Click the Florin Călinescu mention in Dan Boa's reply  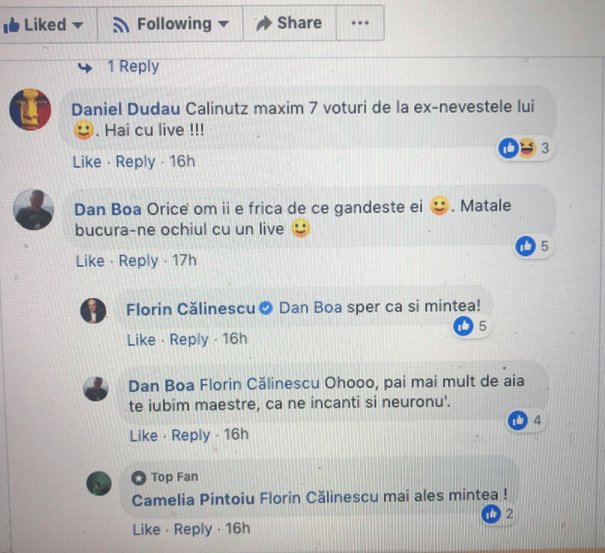(x=259, y=384)
